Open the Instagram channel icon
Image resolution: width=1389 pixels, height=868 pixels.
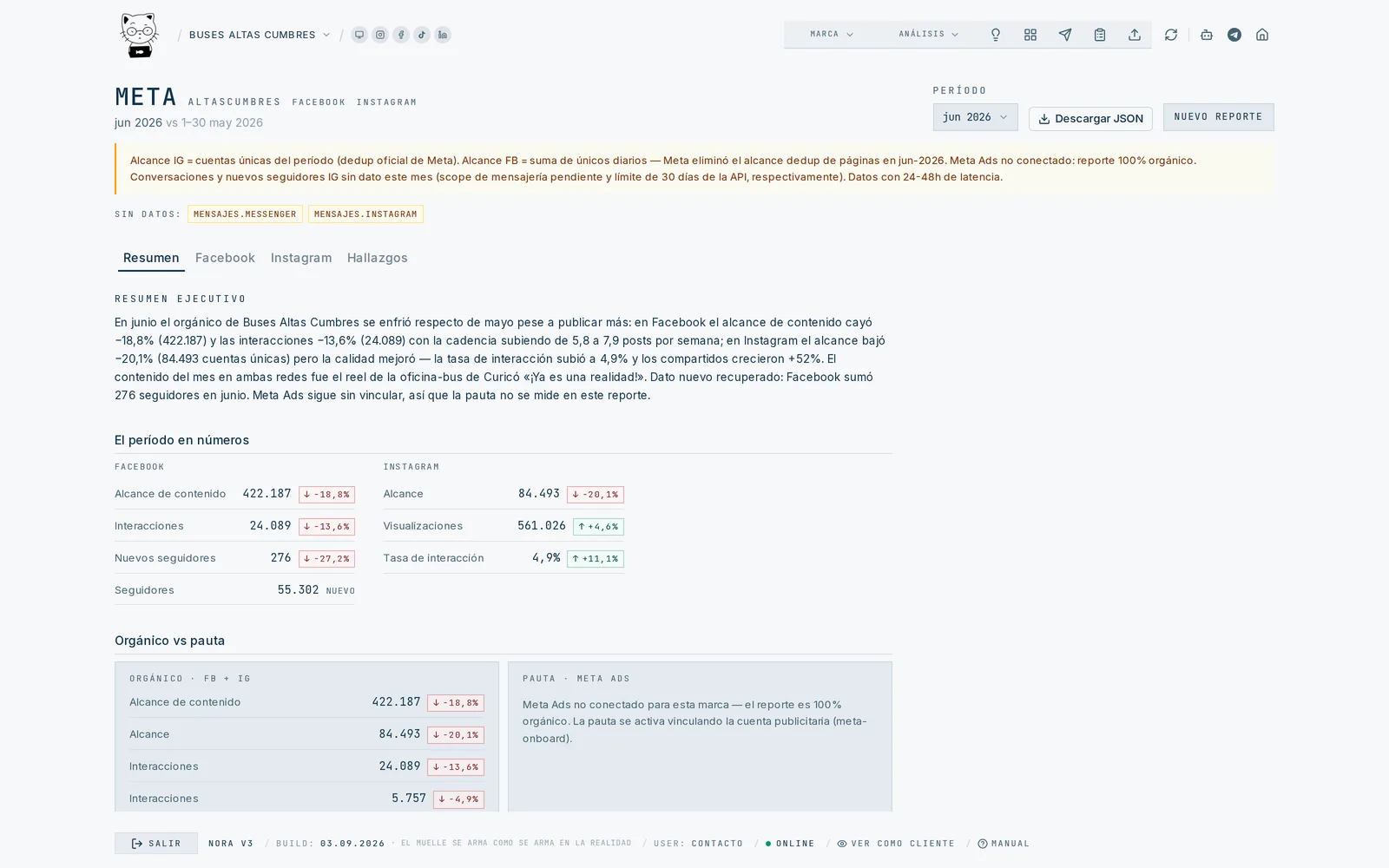(380, 35)
